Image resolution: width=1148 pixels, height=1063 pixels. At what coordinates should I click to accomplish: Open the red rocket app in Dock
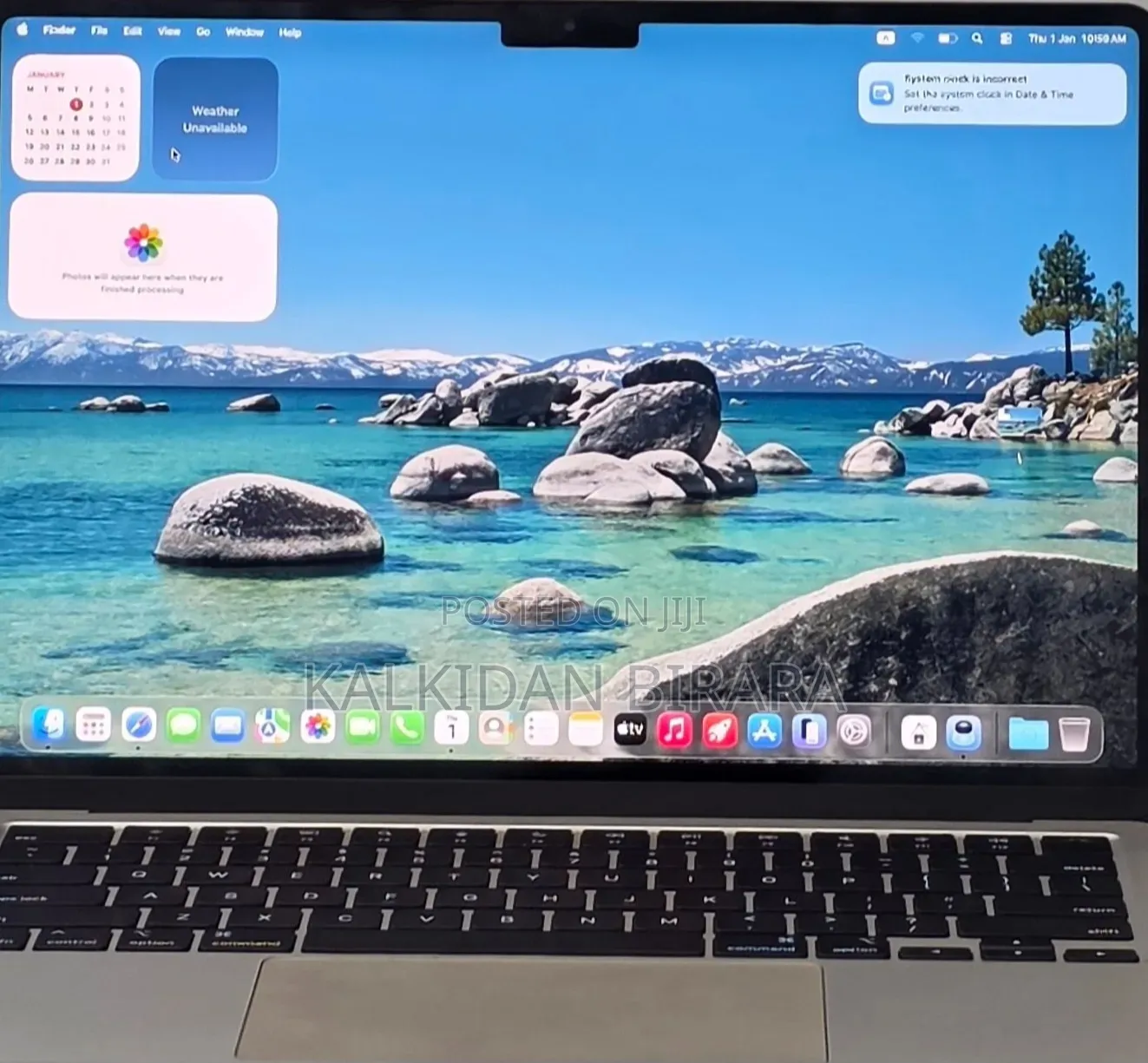tap(719, 732)
